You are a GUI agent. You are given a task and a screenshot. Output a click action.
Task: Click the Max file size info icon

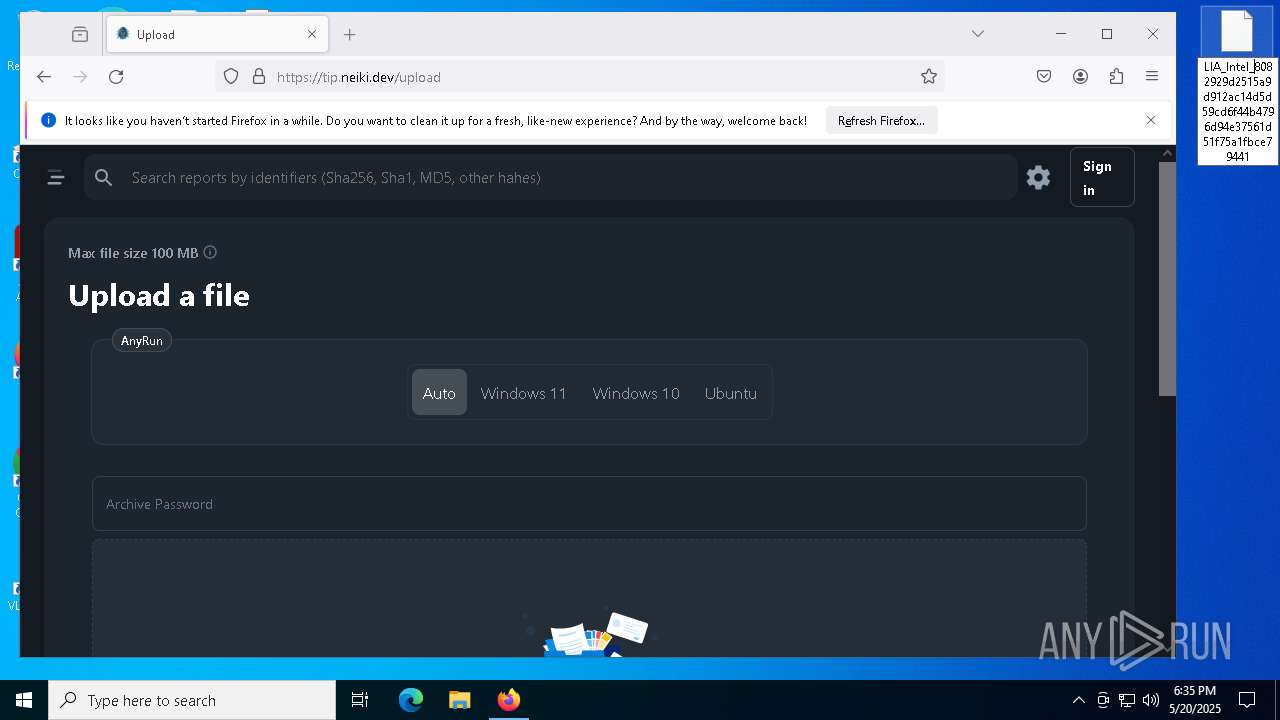coord(210,253)
